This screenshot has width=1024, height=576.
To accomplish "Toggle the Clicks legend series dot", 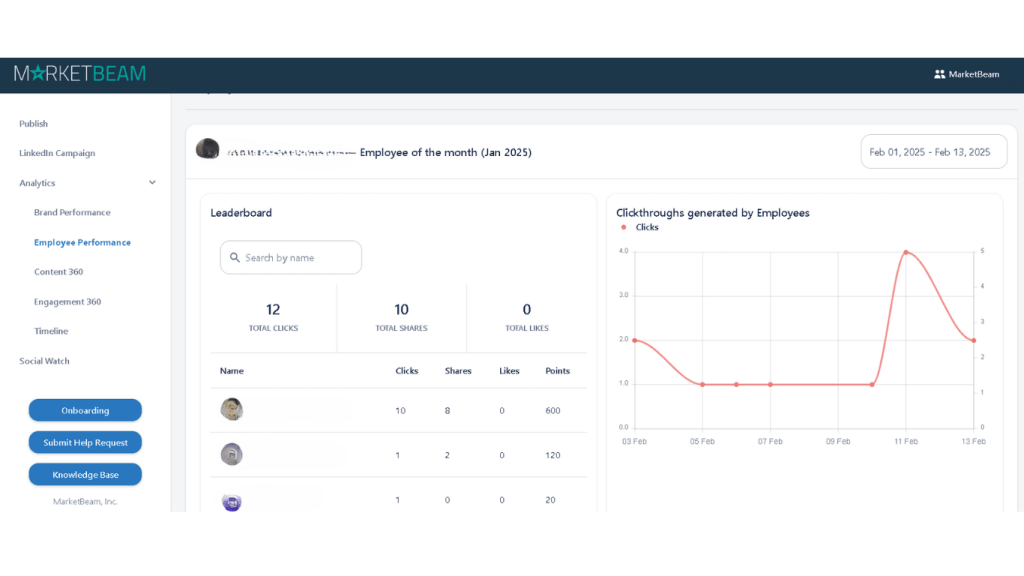I will tap(624, 228).
